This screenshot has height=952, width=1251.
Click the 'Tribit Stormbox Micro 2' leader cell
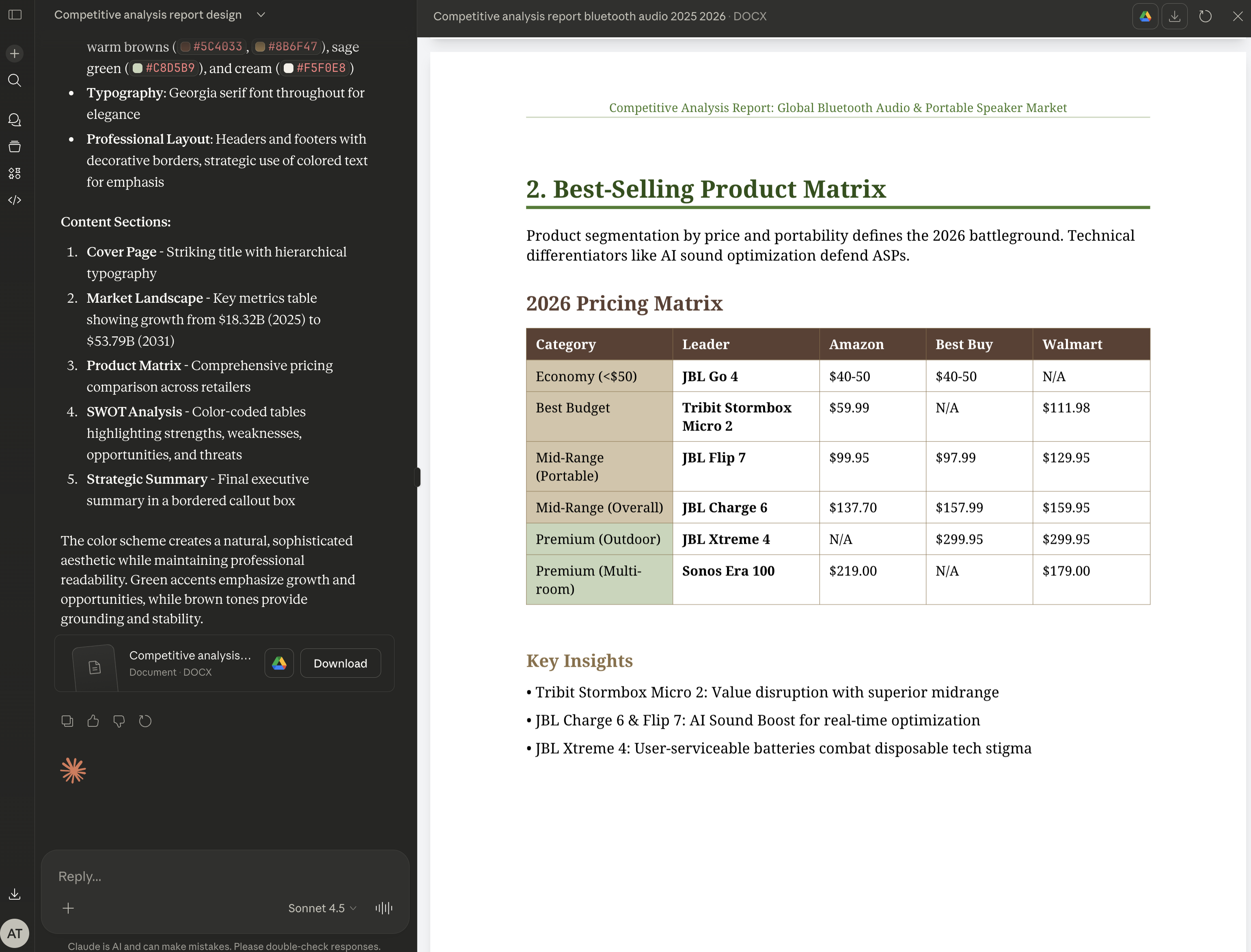coord(746,416)
